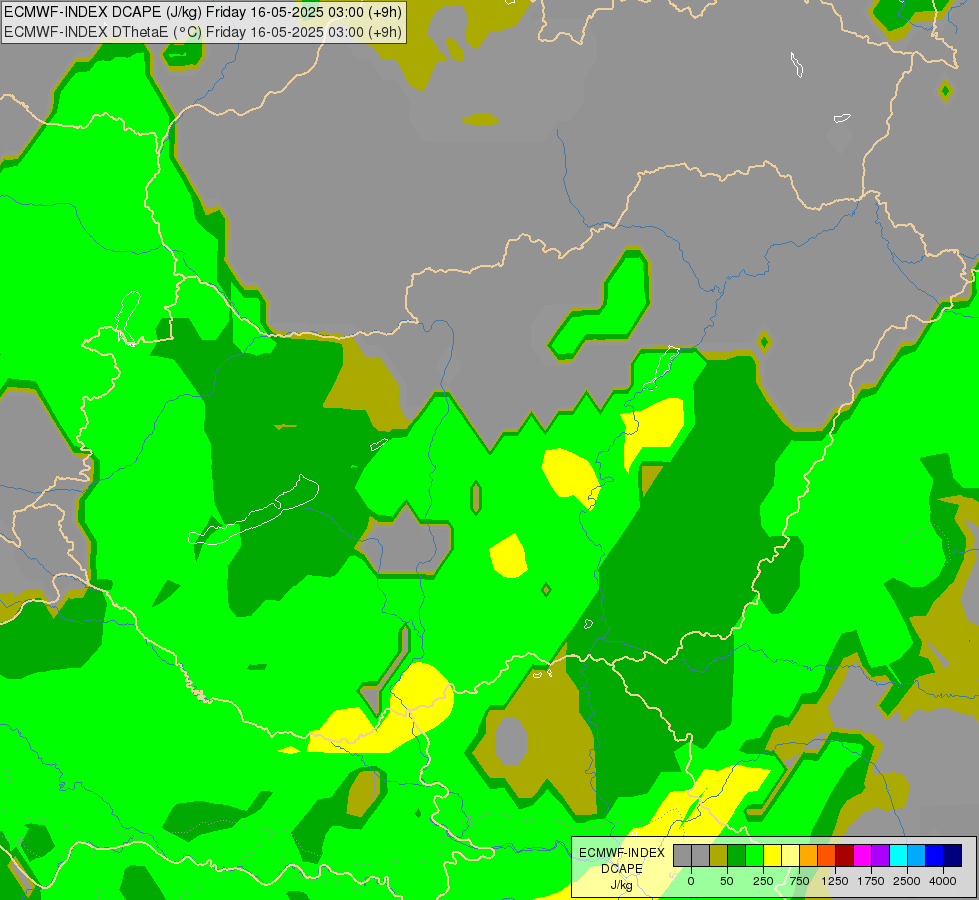Click the pure blue legend swatch

click(934, 855)
